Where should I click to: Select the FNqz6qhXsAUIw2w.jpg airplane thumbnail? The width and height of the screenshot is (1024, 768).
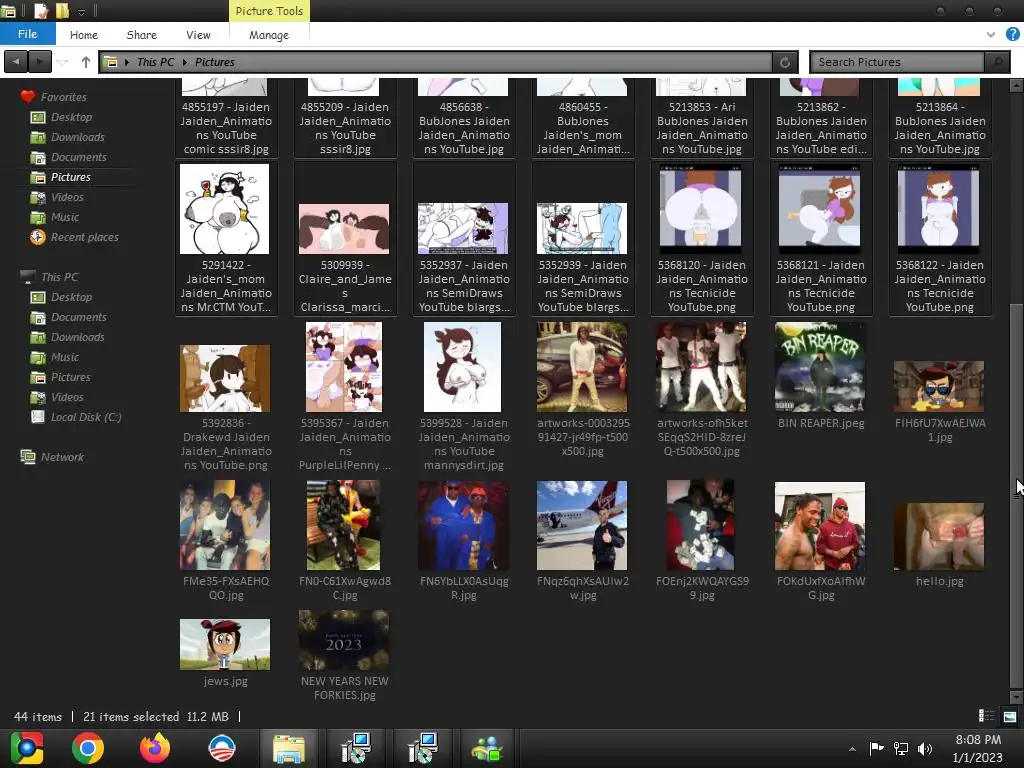coord(581,525)
